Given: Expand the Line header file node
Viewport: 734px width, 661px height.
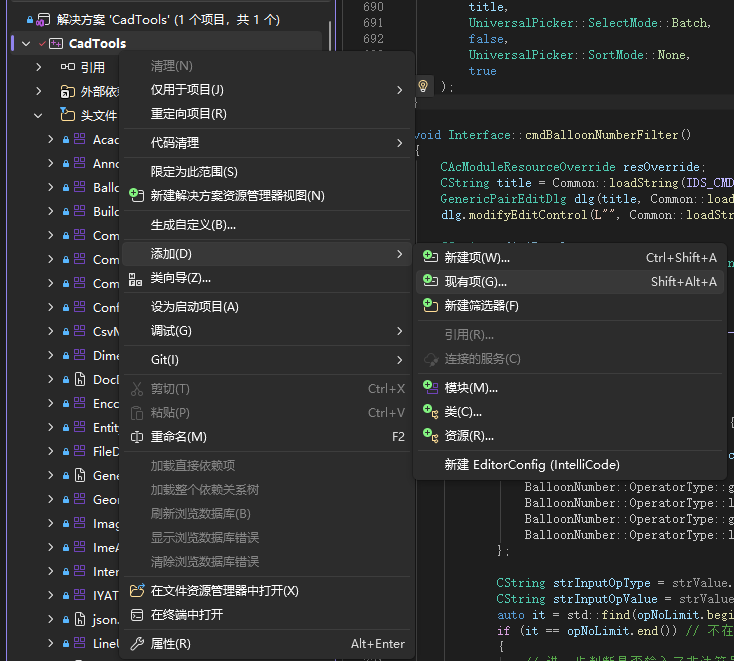Looking at the screenshot, I should pos(51,643).
